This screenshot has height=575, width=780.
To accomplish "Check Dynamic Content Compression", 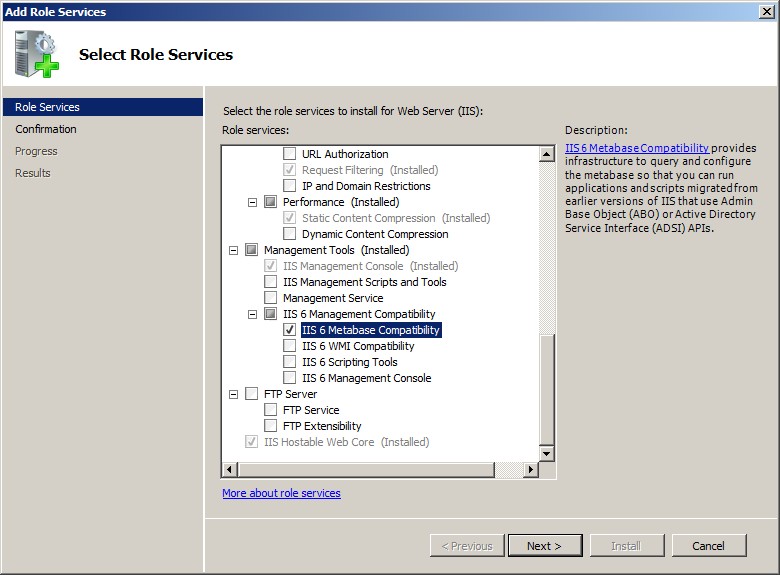I will [290, 234].
